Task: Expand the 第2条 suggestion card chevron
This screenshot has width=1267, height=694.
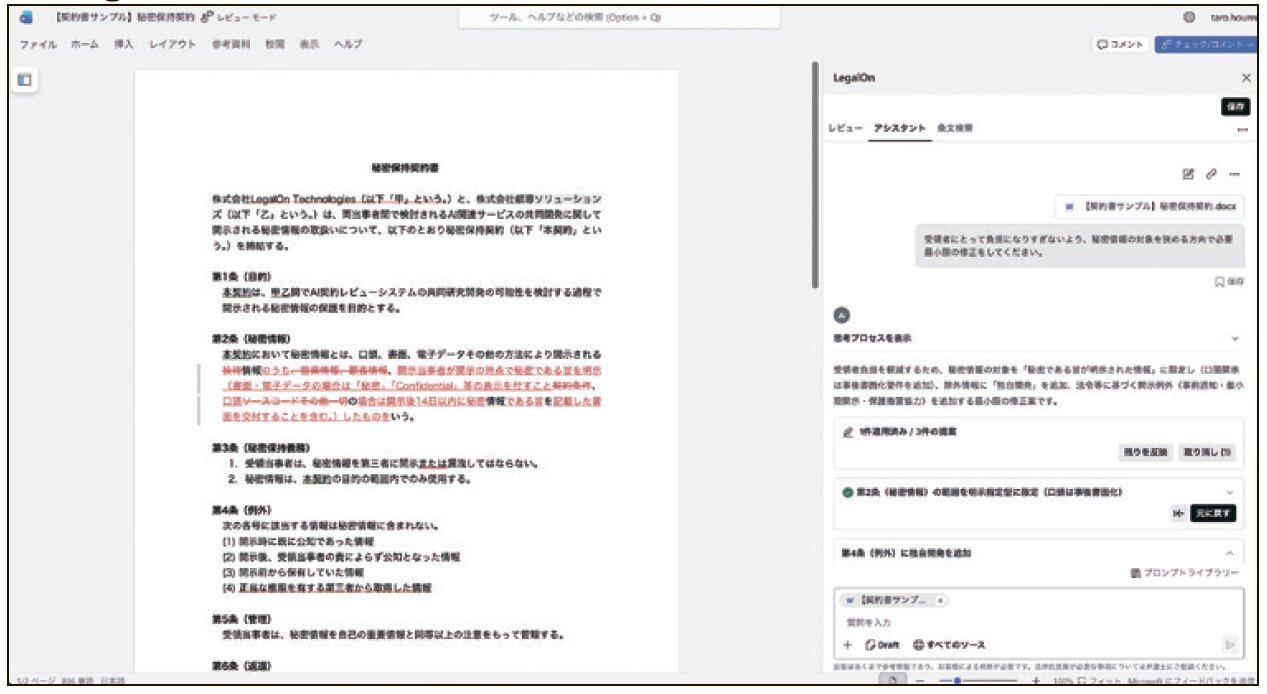Action: [x=1230, y=493]
